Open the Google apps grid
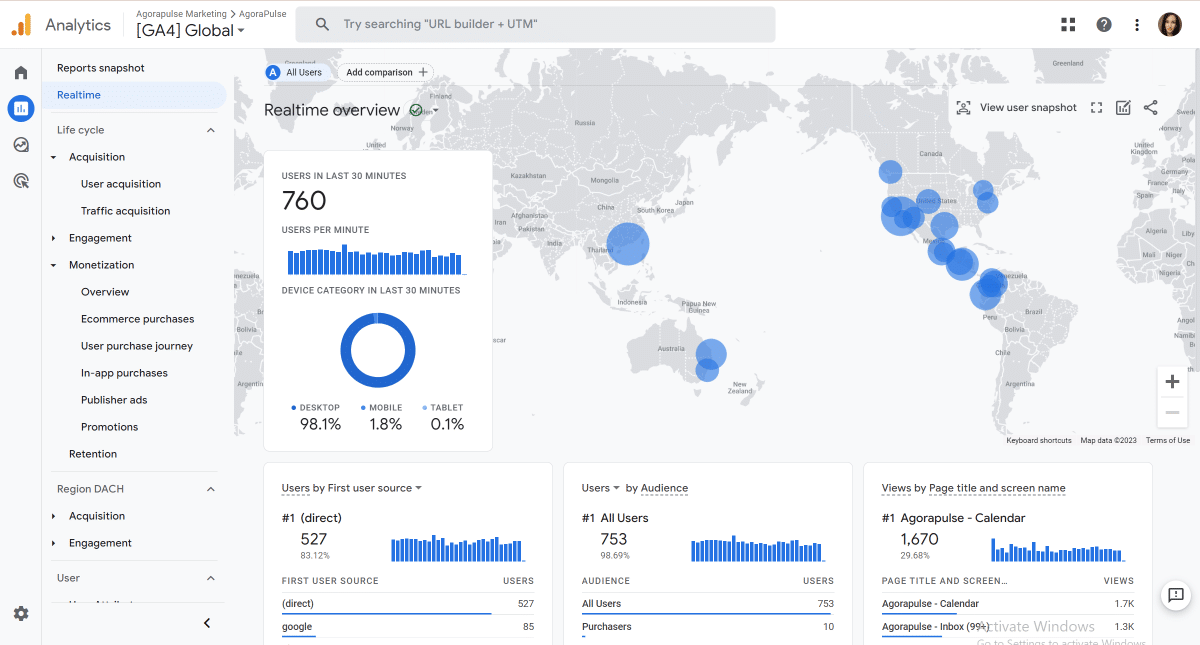Screen dimensions: 1200x645 coord(1068,25)
